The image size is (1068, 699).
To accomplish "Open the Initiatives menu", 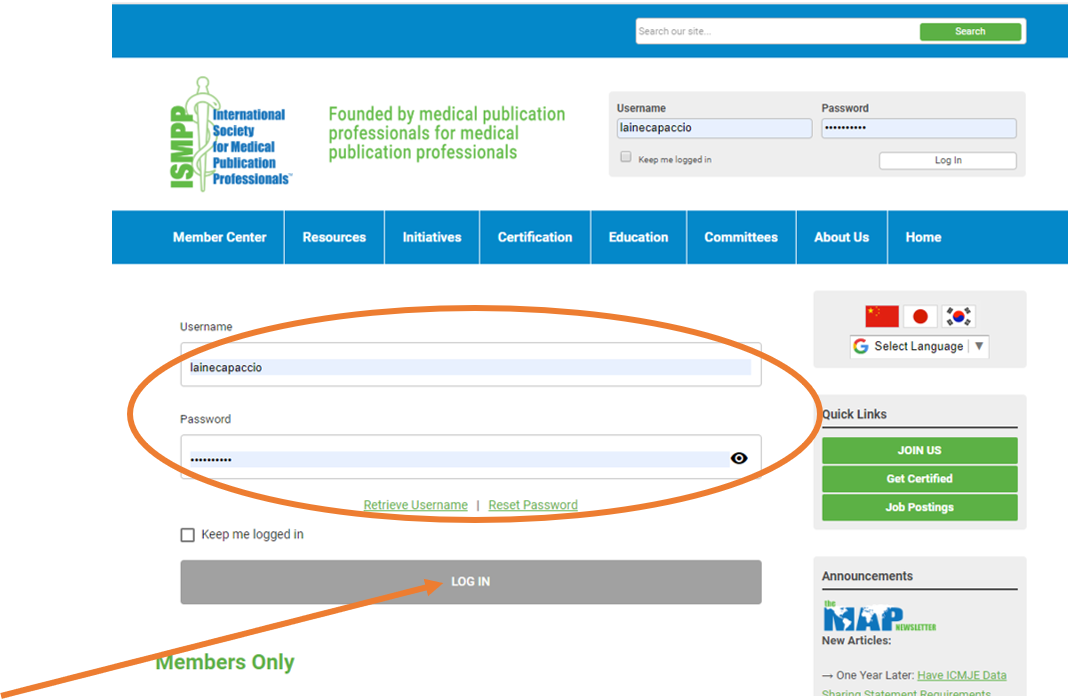I will click(x=432, y=237).
